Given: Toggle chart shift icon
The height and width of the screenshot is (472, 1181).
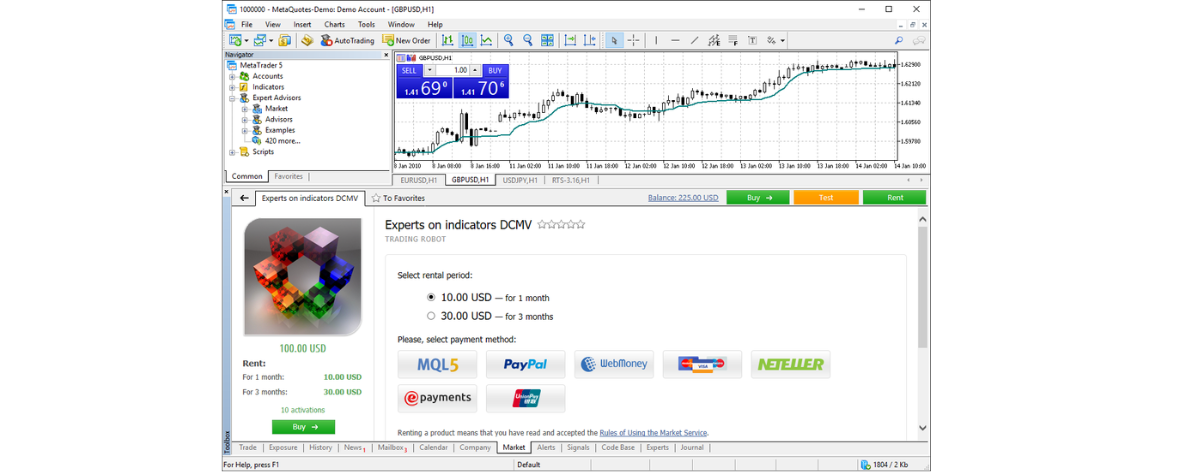Looking at the screenshot, I should 590,40.
